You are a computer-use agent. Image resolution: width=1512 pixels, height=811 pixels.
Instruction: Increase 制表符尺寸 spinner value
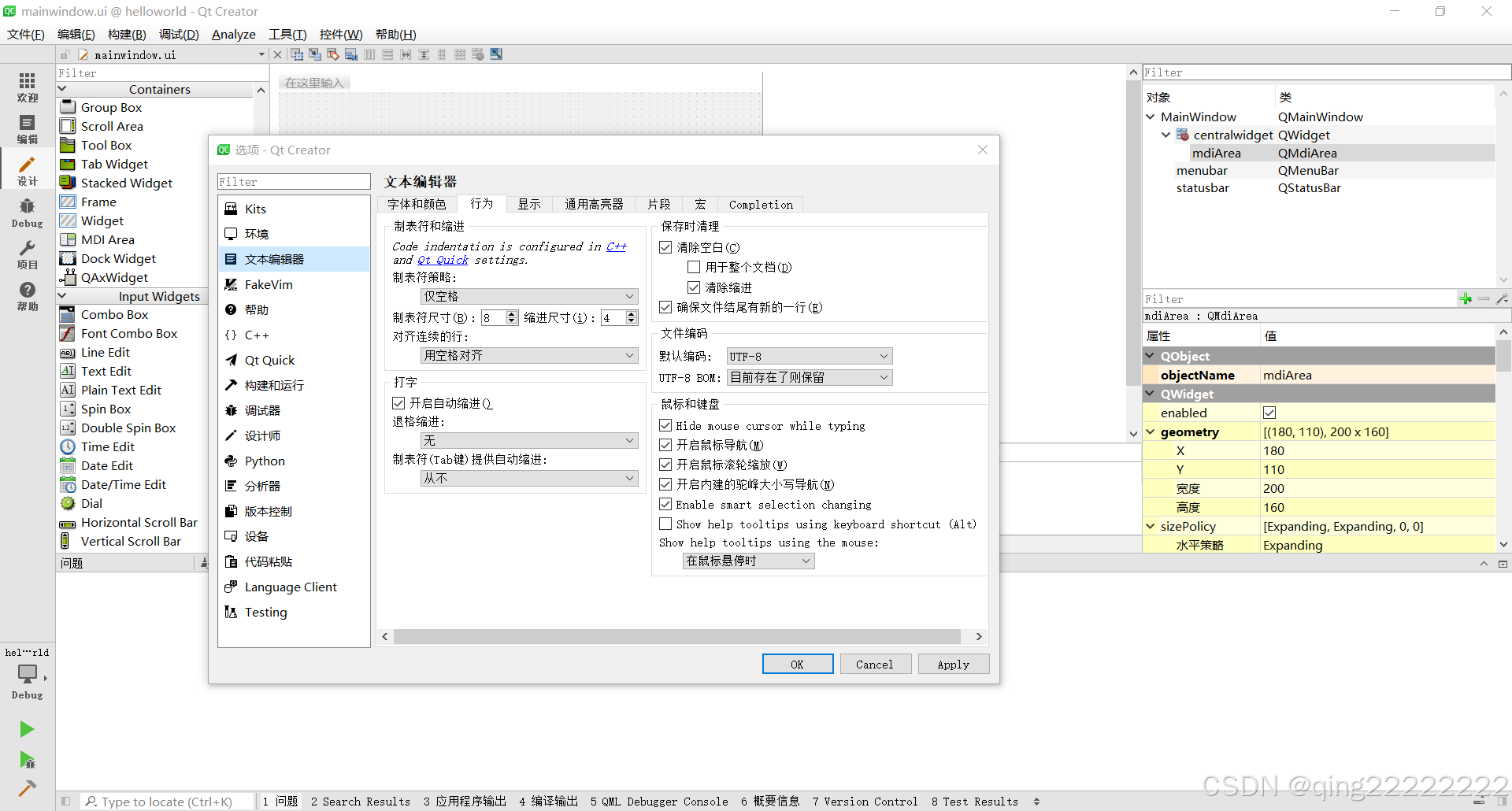tap(512, 314)
